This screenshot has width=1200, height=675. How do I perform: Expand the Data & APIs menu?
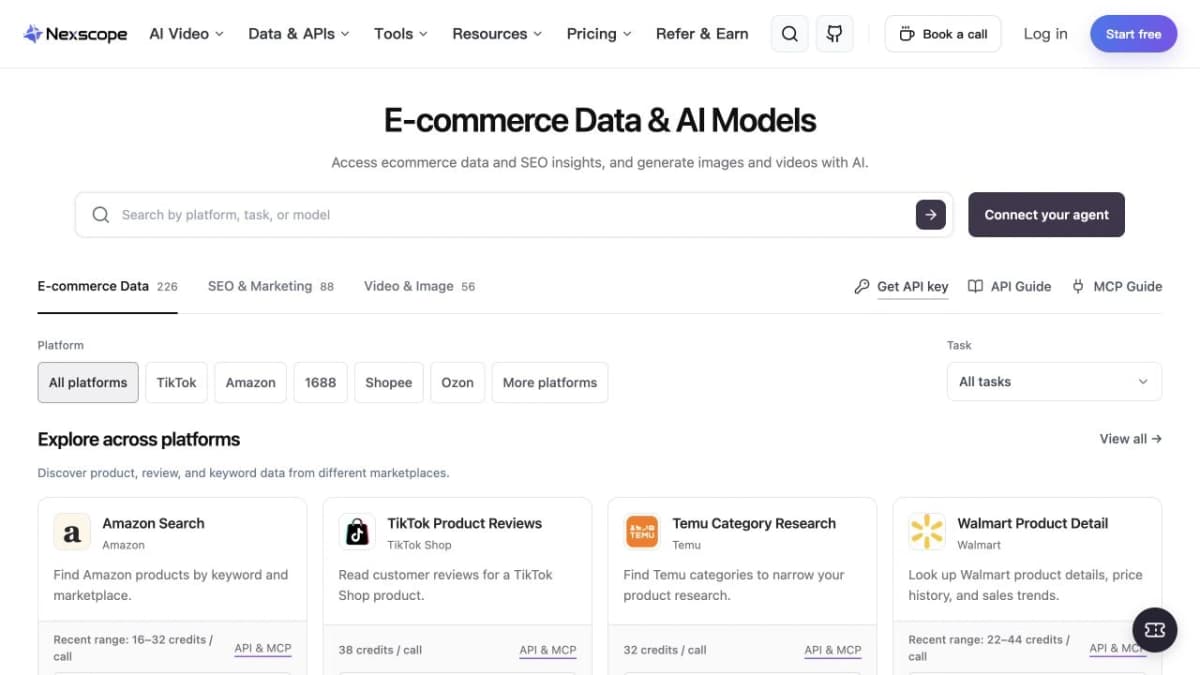299,34
